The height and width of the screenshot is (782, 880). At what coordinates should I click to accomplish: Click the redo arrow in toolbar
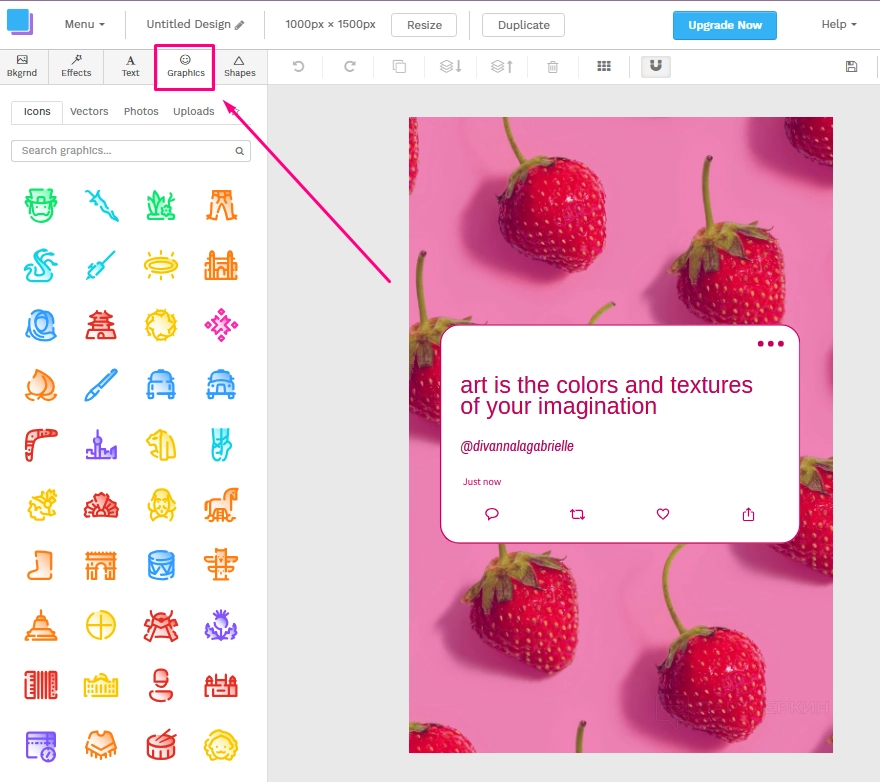(x=349, y=67)
